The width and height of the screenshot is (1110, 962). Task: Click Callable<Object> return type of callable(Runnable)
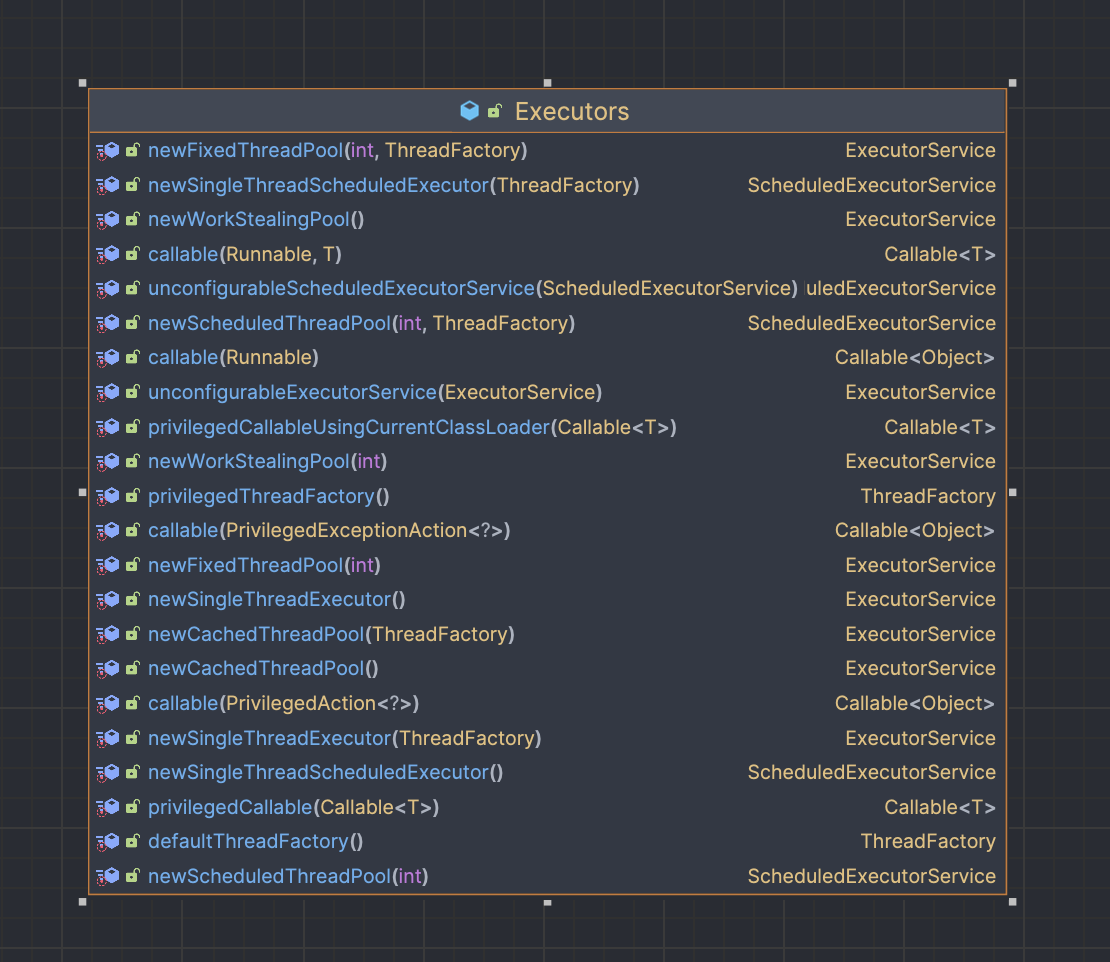point(915,357)
